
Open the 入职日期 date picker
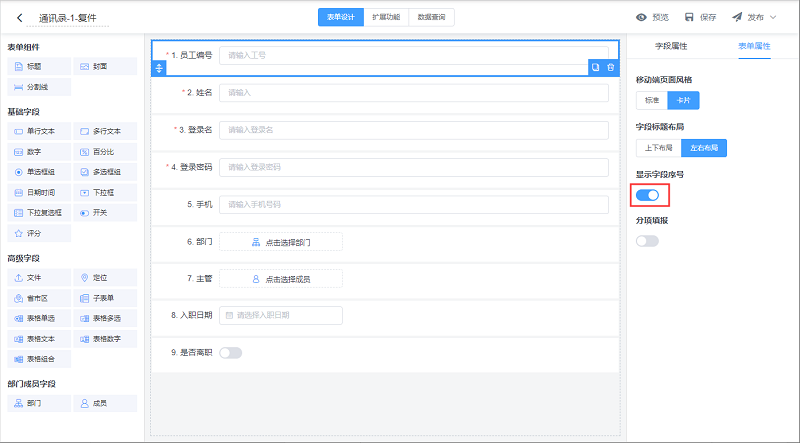tap(280, 315)
